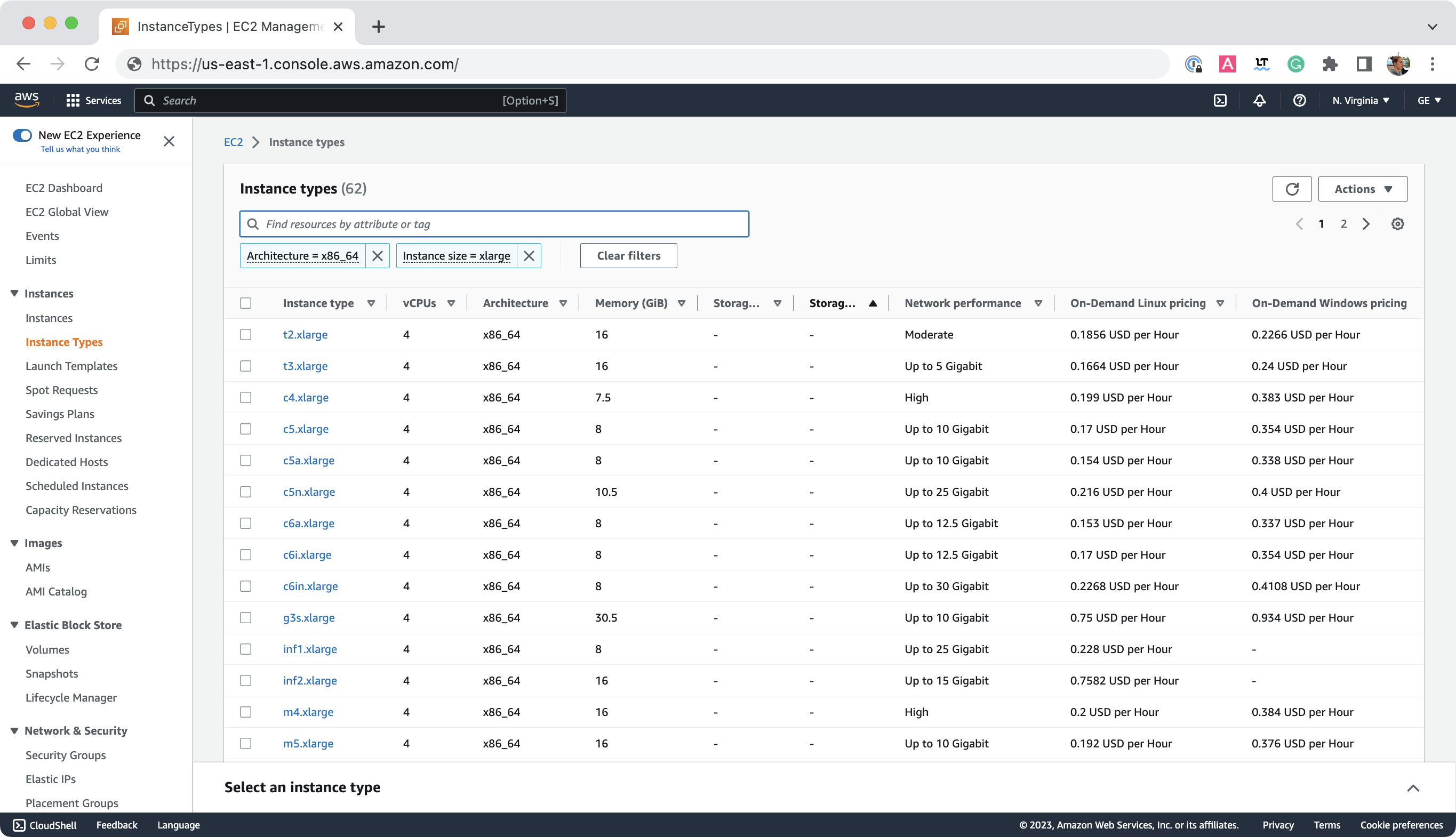1456x837 pixels.
Task: Open the Instances submenu item
Action: pos(49,318)
